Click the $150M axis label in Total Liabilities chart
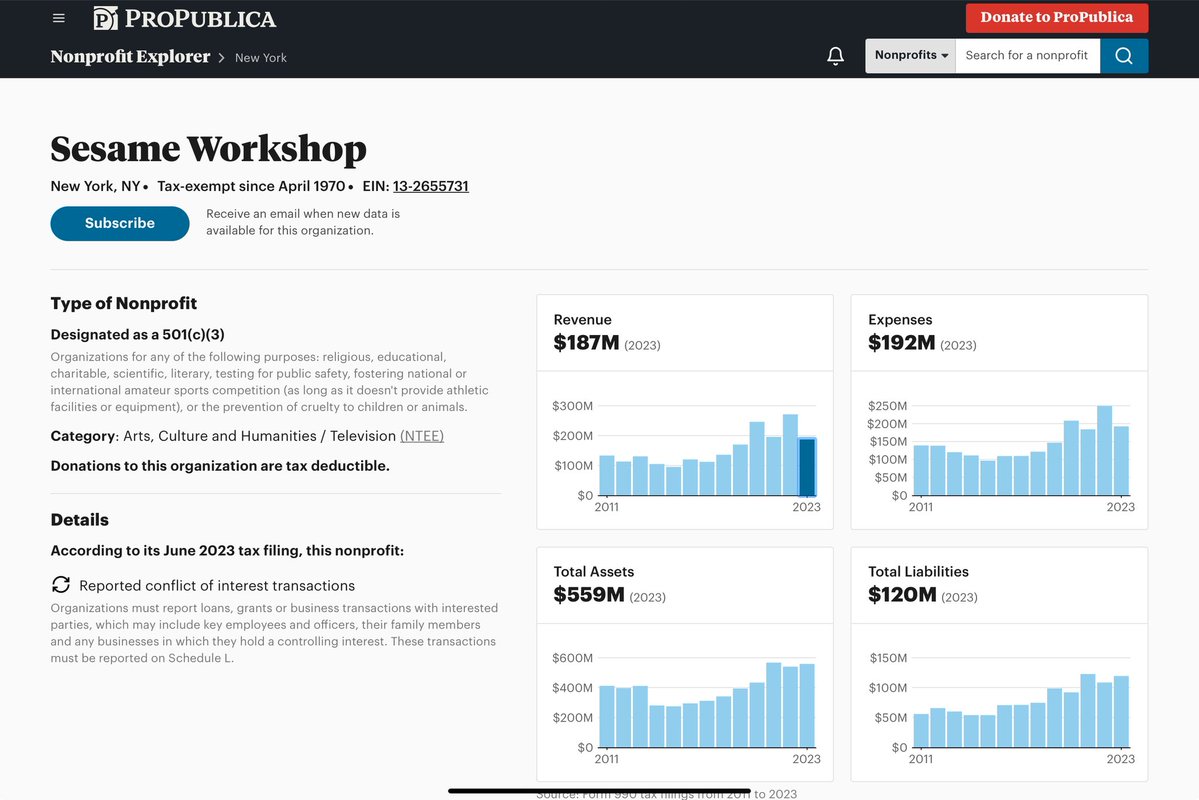The width and height of the screenshot is (1199, 800). coord(888,659)
